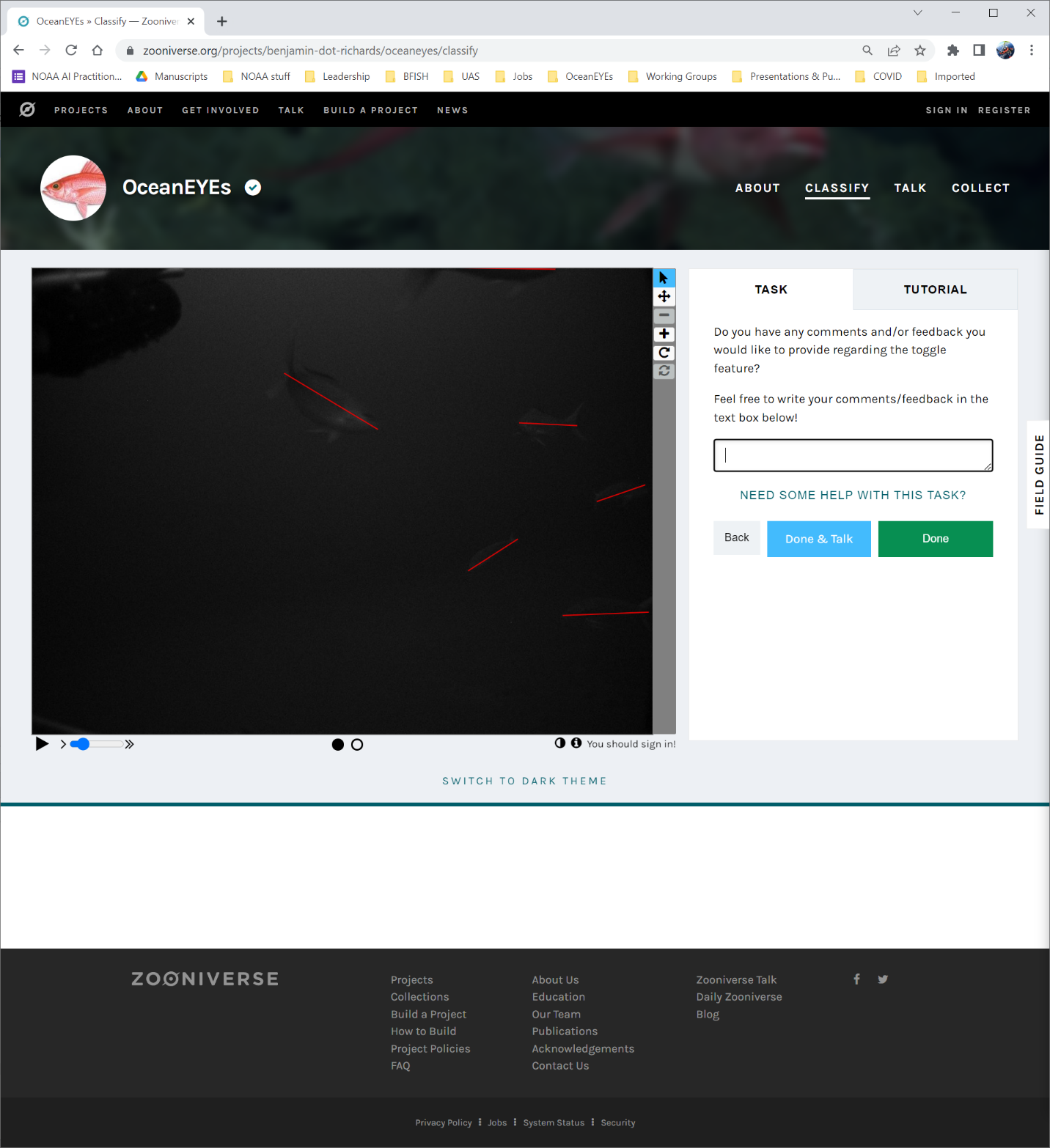Open the OceanEYEs bookmark folder
This screenshot has width=1050, height=1148.
580,76
